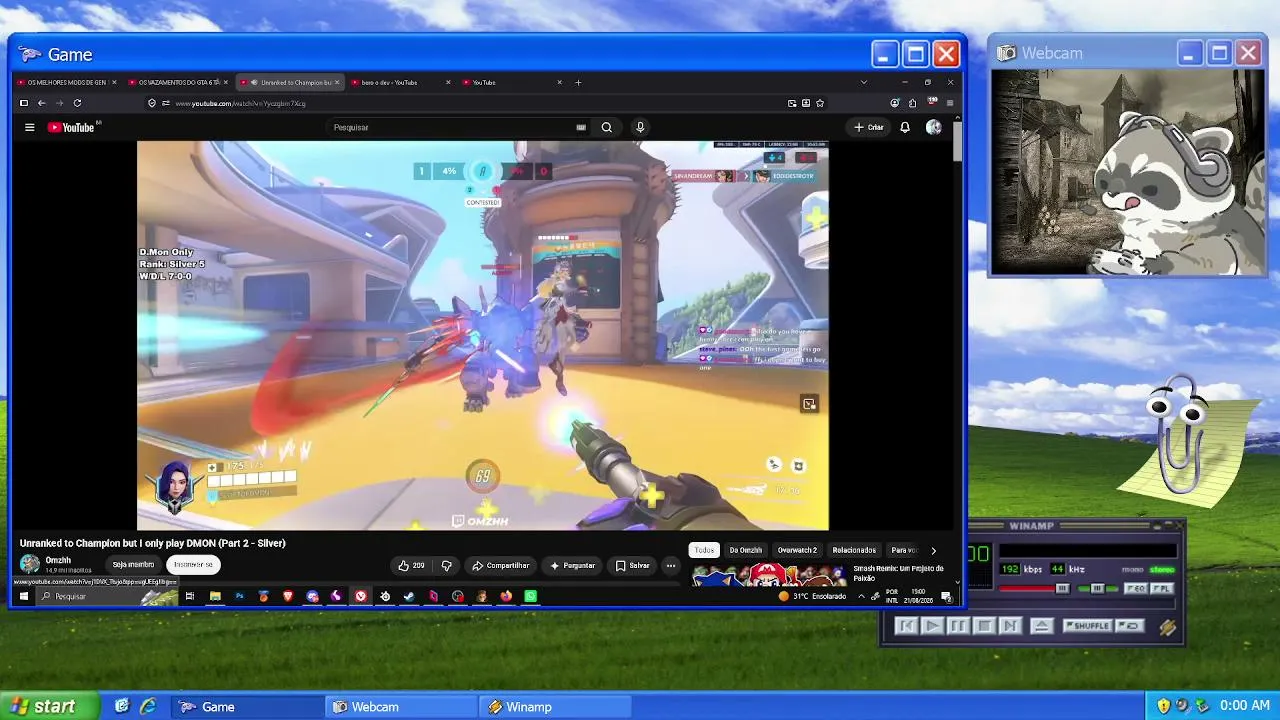Go back in the browser

pyautogui.click(x=41, y=103)
